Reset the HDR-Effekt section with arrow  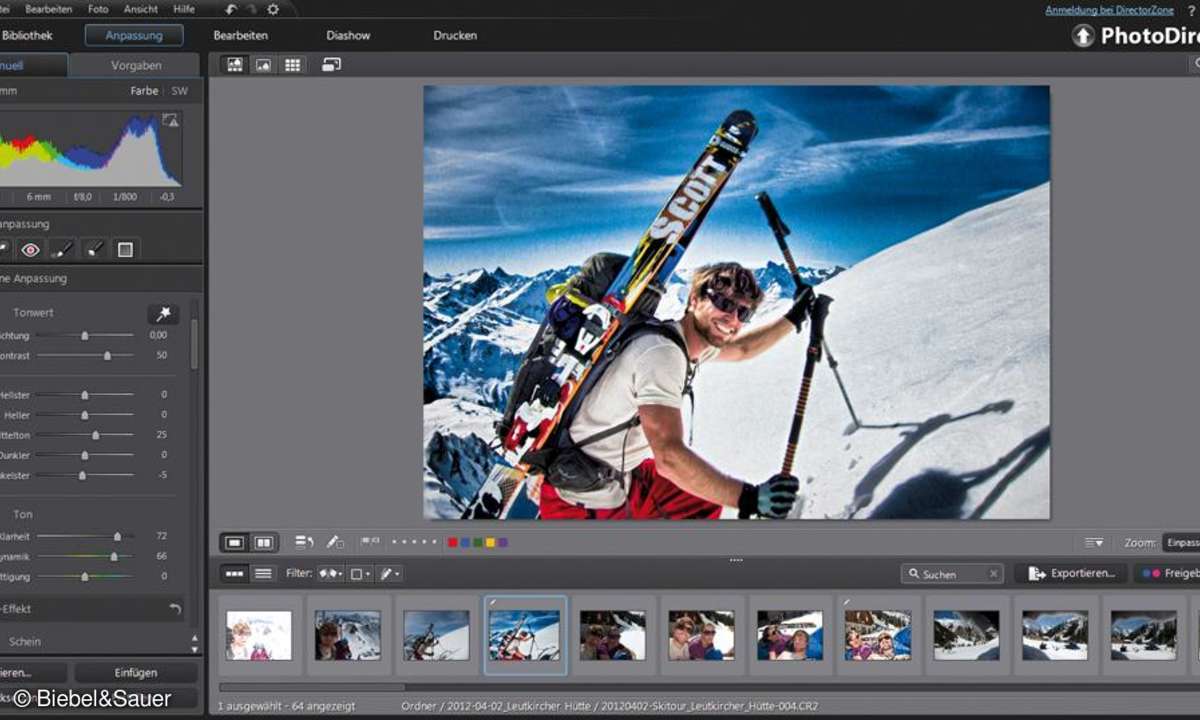175,608
